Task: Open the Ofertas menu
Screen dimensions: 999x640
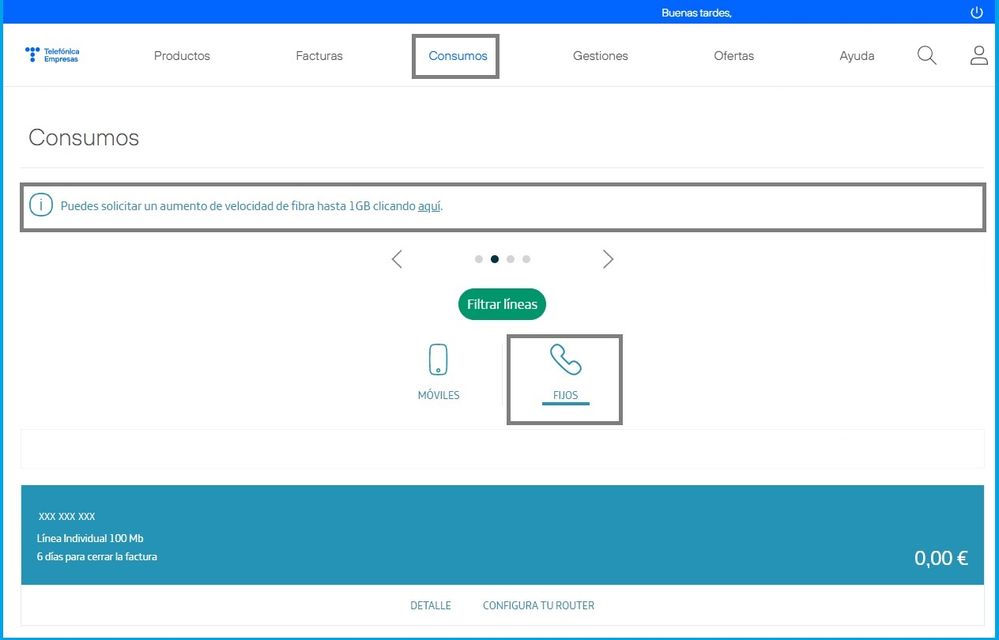Action: [x=734, y=56]
